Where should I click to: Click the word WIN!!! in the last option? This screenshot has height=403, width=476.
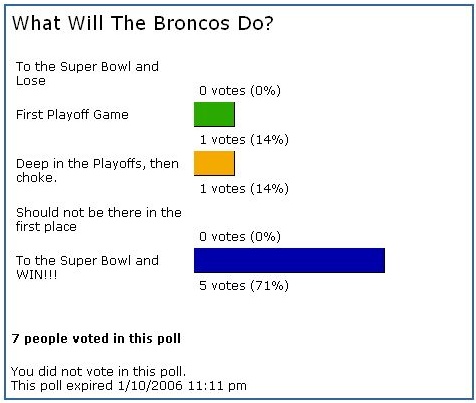[37, 275]
